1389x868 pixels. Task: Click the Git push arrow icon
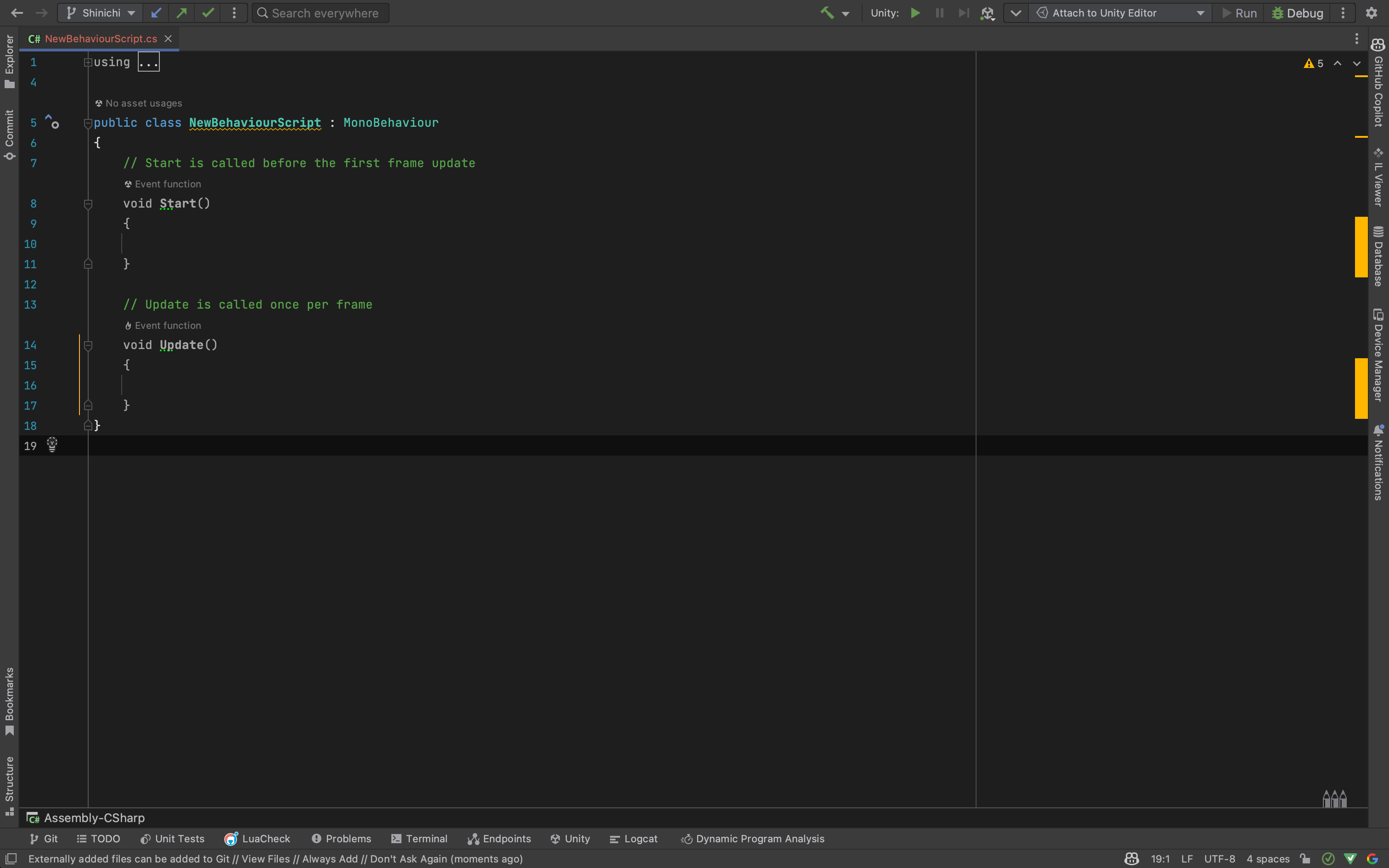pyautogui.click(x=182, y=13)
